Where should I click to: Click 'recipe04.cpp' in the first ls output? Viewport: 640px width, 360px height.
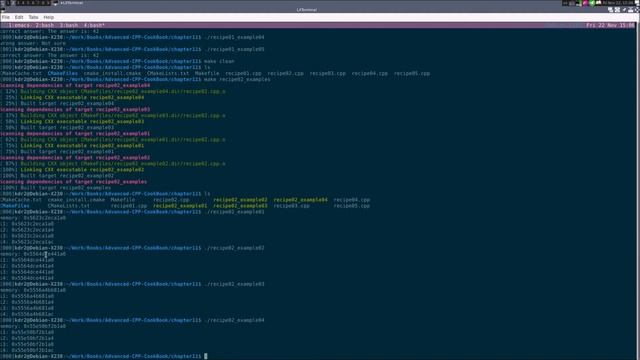click(370, 73)
